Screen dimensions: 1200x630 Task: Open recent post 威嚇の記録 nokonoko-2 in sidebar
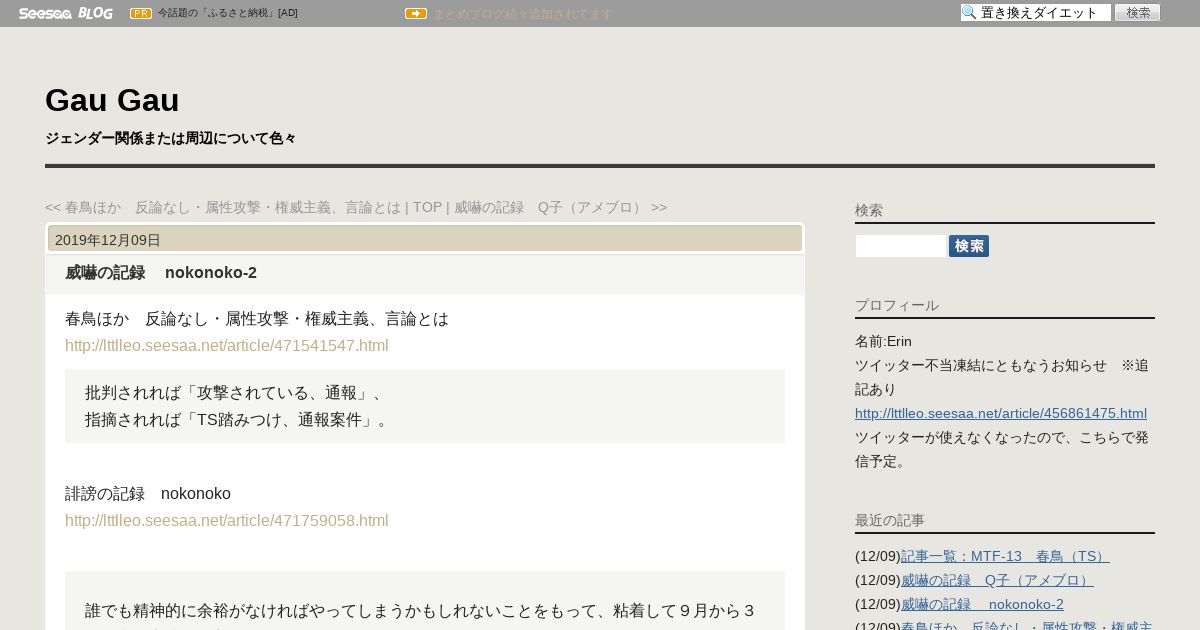[x=982, y=604]
